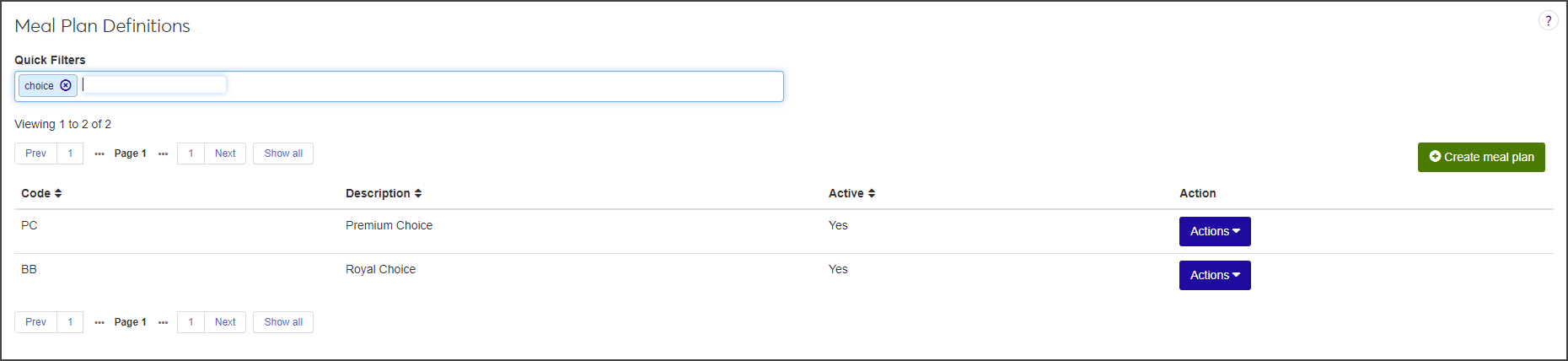
Task: Click bottom Prev pagination button
Action: tap(36, 322)
